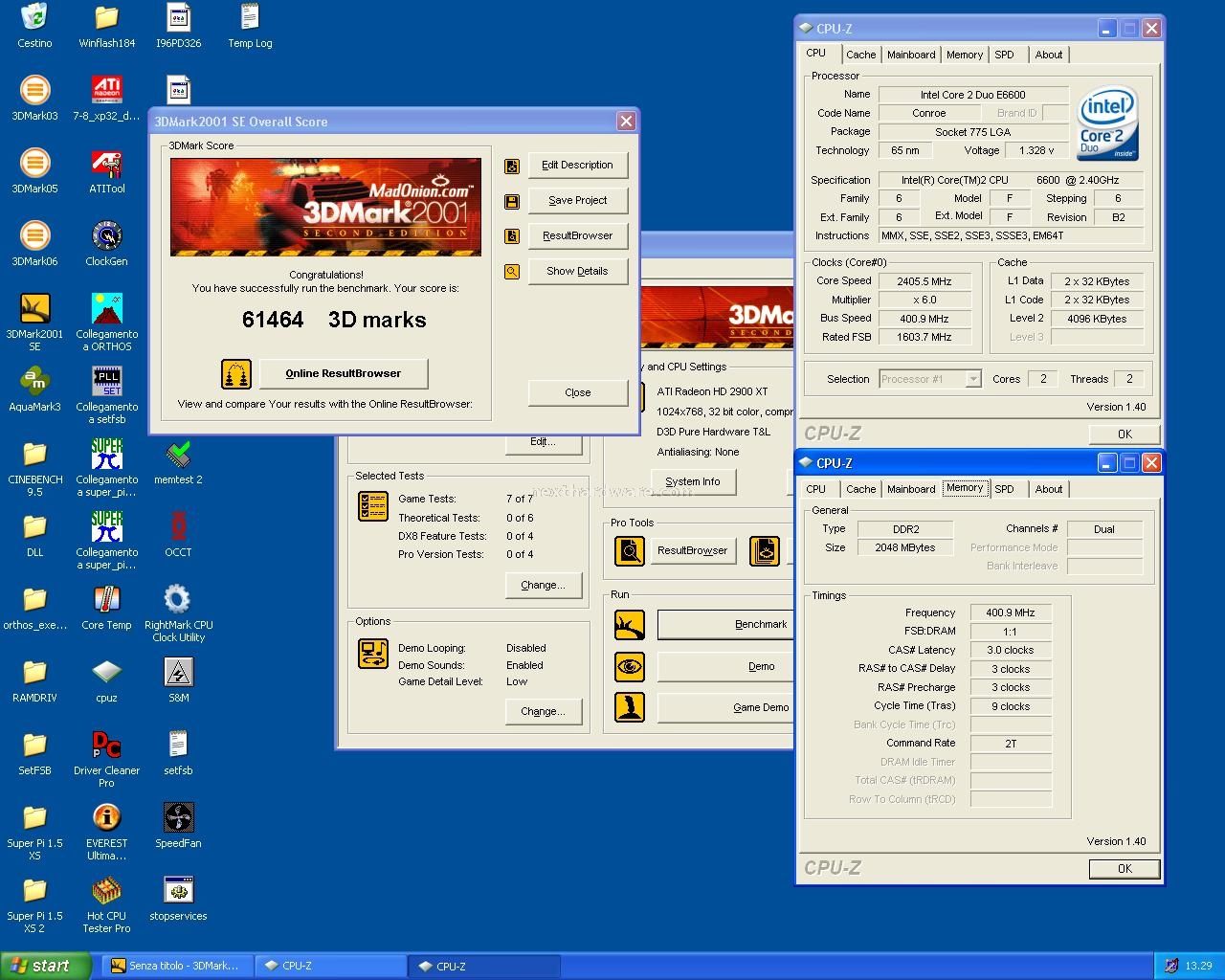1225x980 pixels.
Task: Open ResultBrowser in the score dialog
Action: tap(577, 235)
